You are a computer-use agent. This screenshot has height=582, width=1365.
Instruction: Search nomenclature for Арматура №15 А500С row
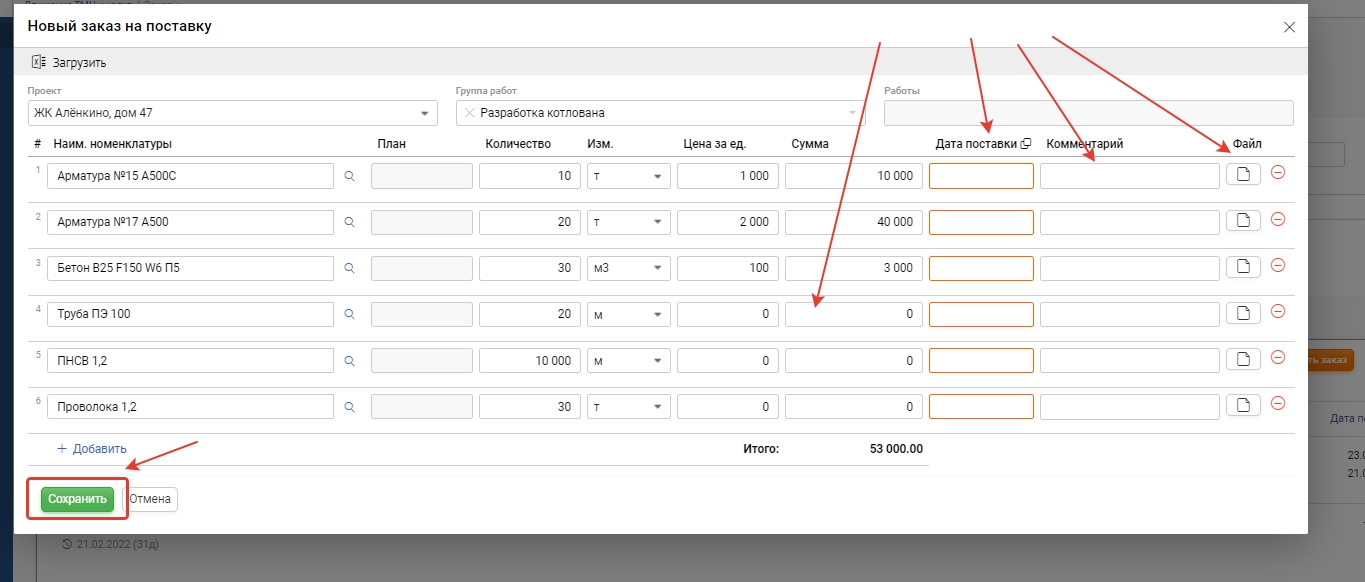[x=350, y=176]
